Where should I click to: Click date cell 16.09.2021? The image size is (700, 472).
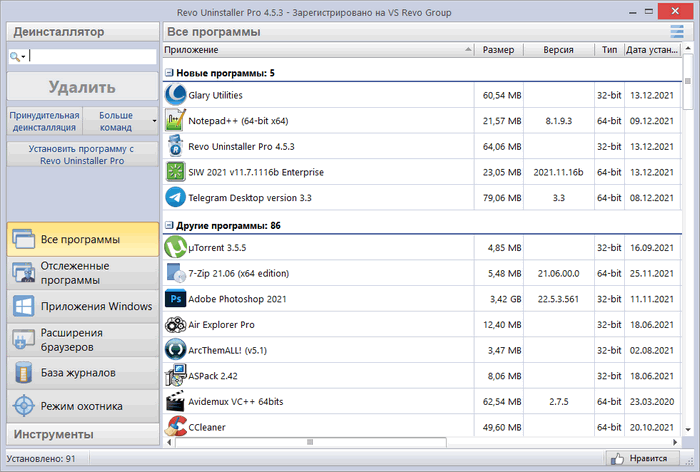tap(652, 247)
